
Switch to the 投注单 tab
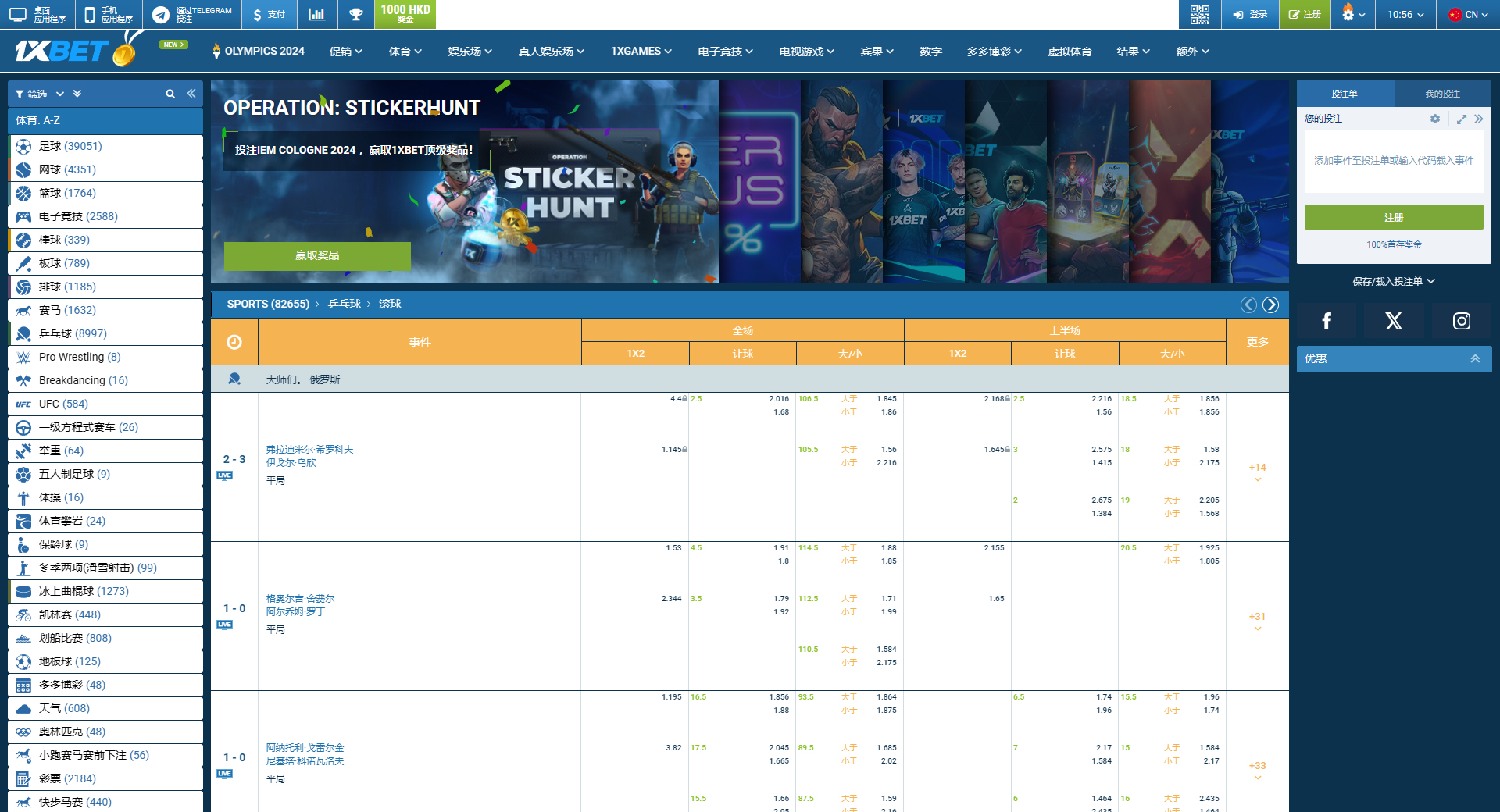pos(1345,94)
